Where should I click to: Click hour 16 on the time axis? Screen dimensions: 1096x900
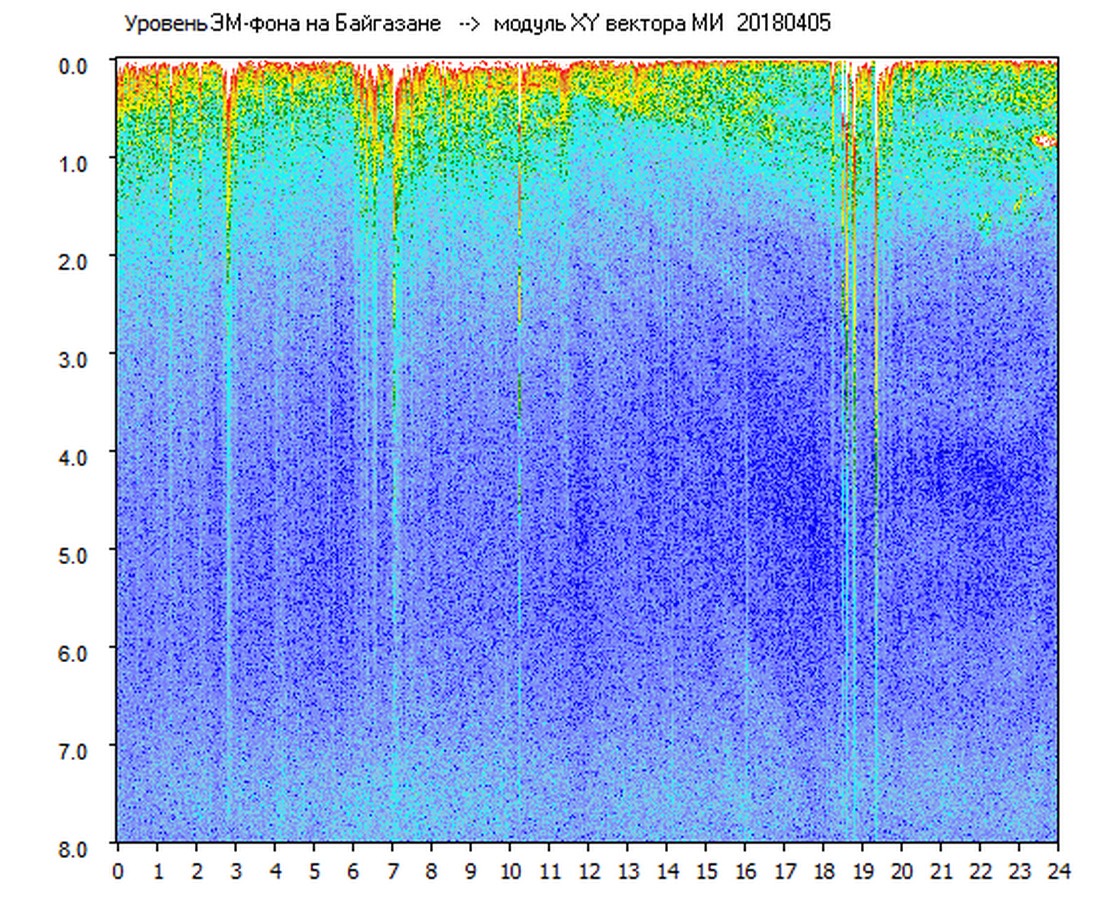click(x=745, y=872)
